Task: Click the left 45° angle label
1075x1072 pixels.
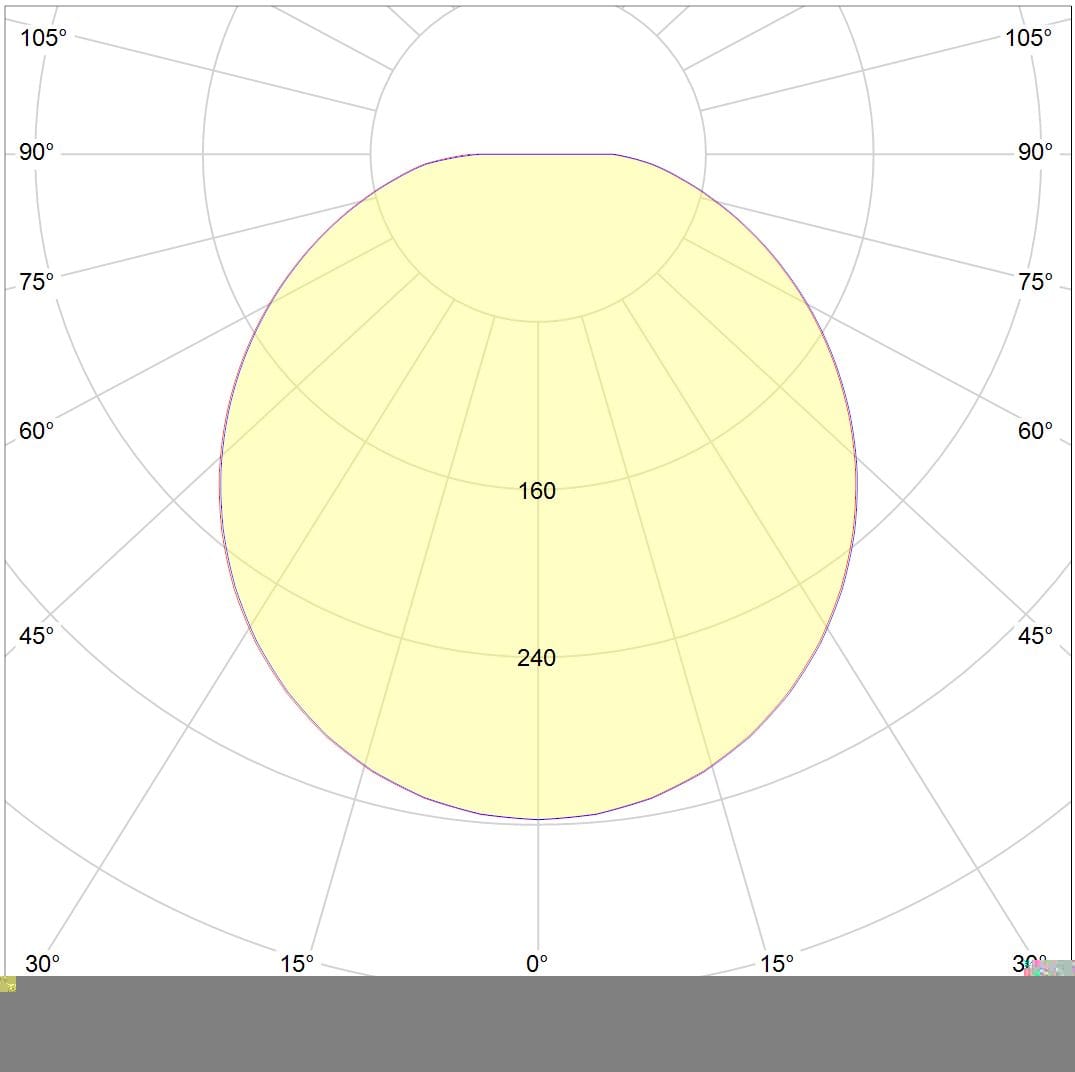Action: click(37, 636)
